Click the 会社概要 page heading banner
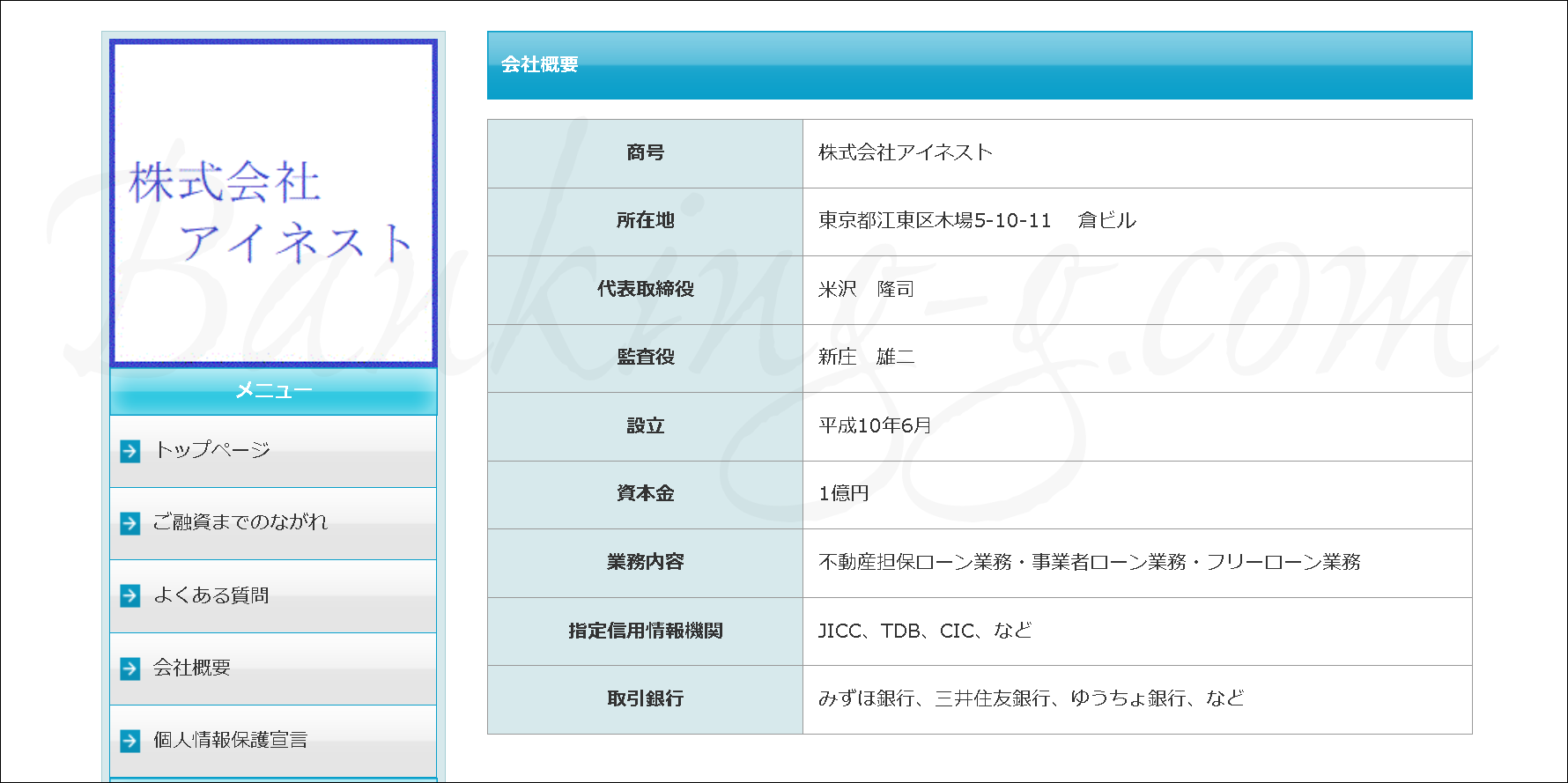Image resolution: width=1568 pixels, height=783 pixels. [979, 65]
